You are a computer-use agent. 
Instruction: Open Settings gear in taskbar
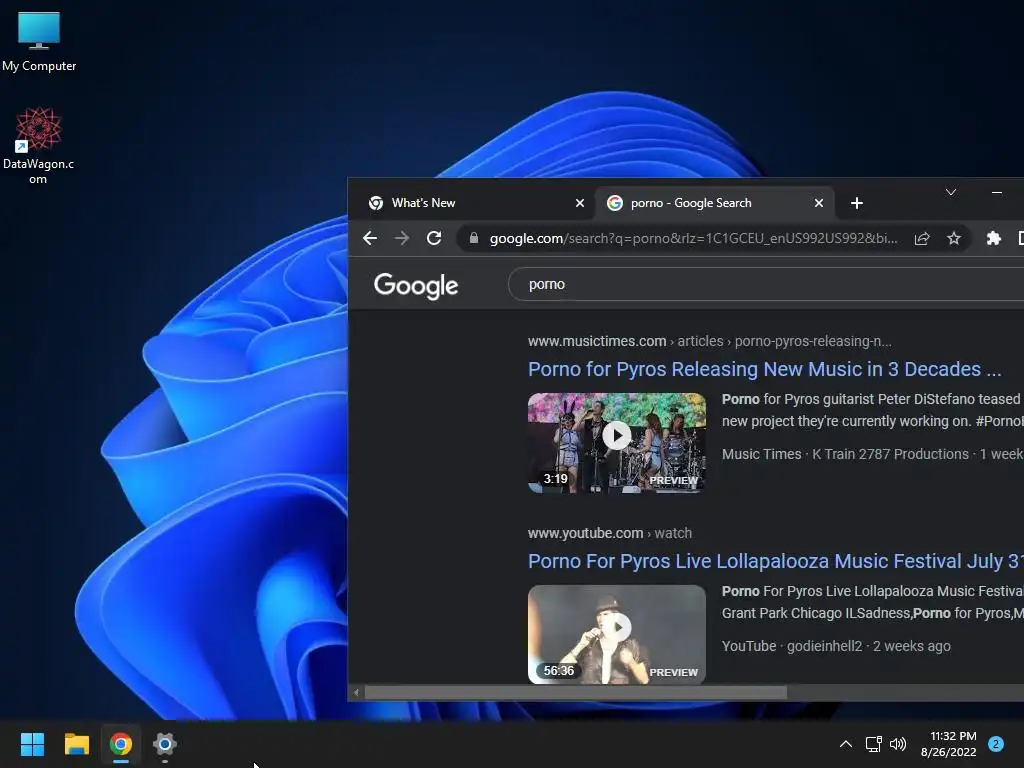tap(165, 744)
